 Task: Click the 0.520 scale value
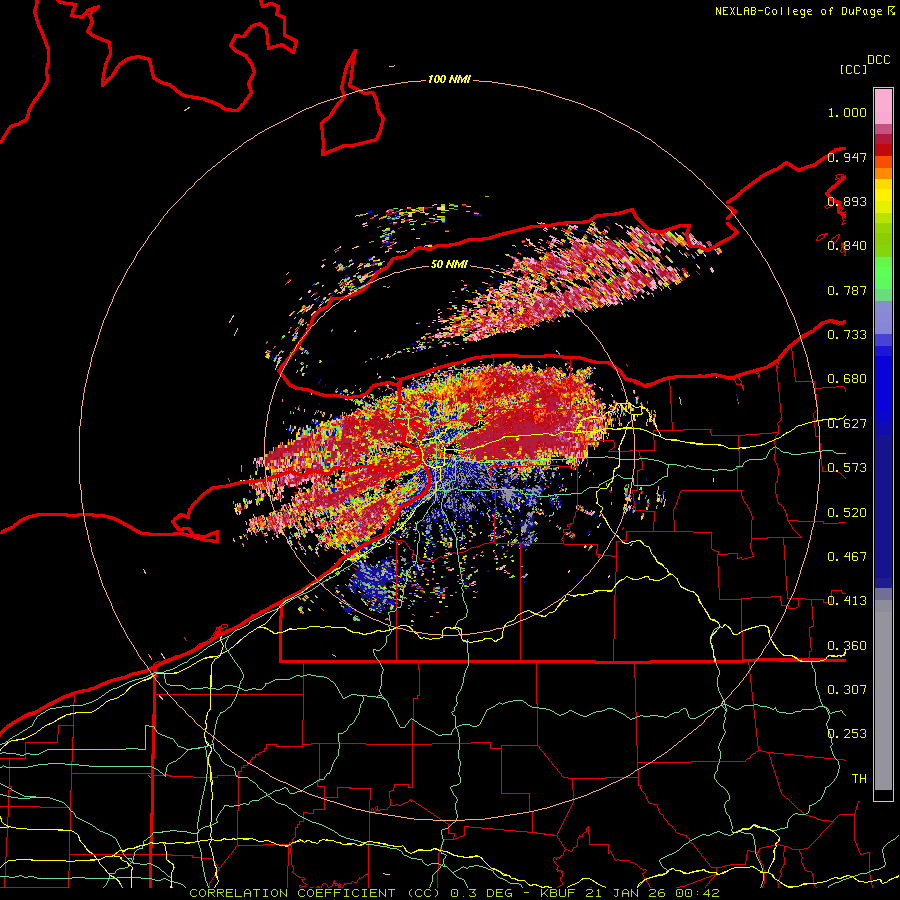point(847,513)
